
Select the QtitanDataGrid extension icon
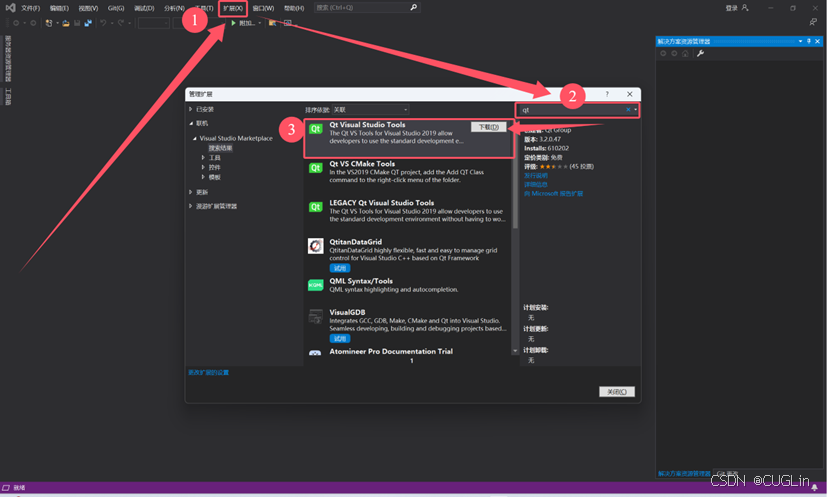315,246
